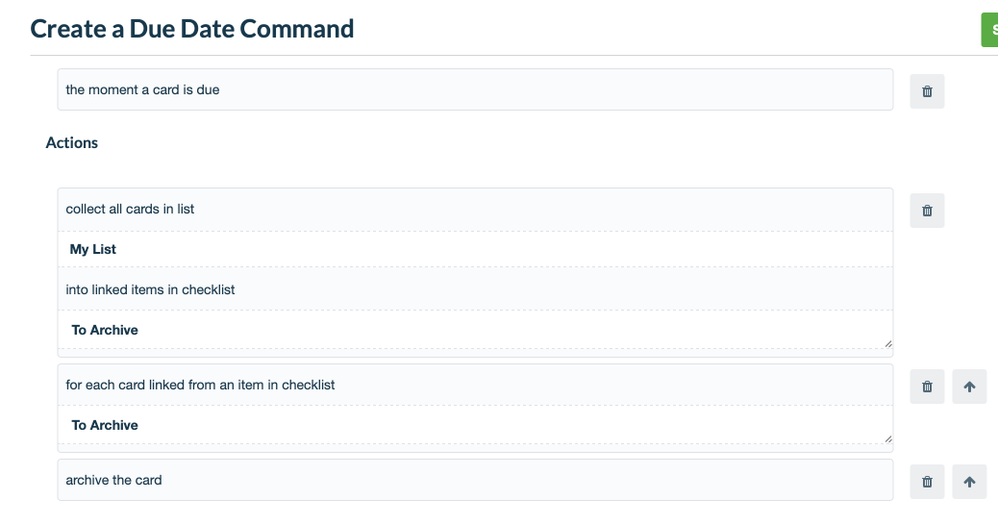Click "into linked items in checklist" text
This screenshot has height=525, width=998.
click(150, 290)
